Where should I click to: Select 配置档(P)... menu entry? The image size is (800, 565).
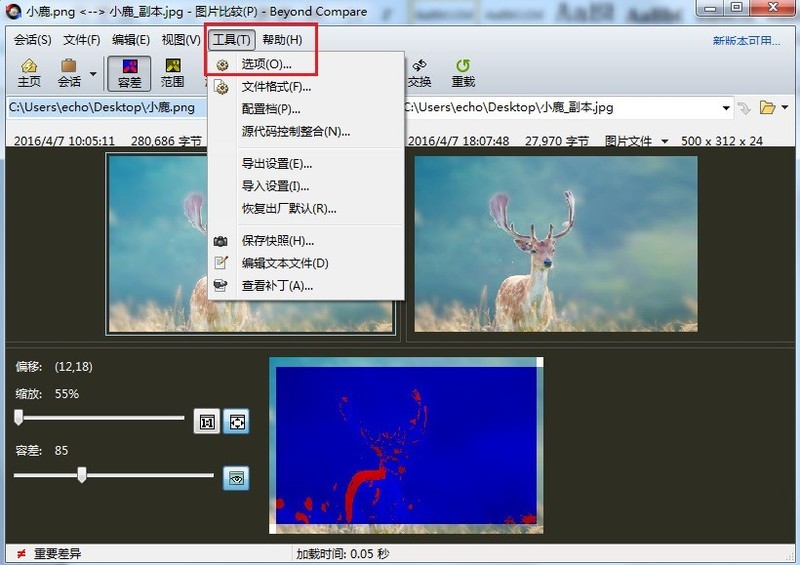pyautogui.click(x=306, y=109)
